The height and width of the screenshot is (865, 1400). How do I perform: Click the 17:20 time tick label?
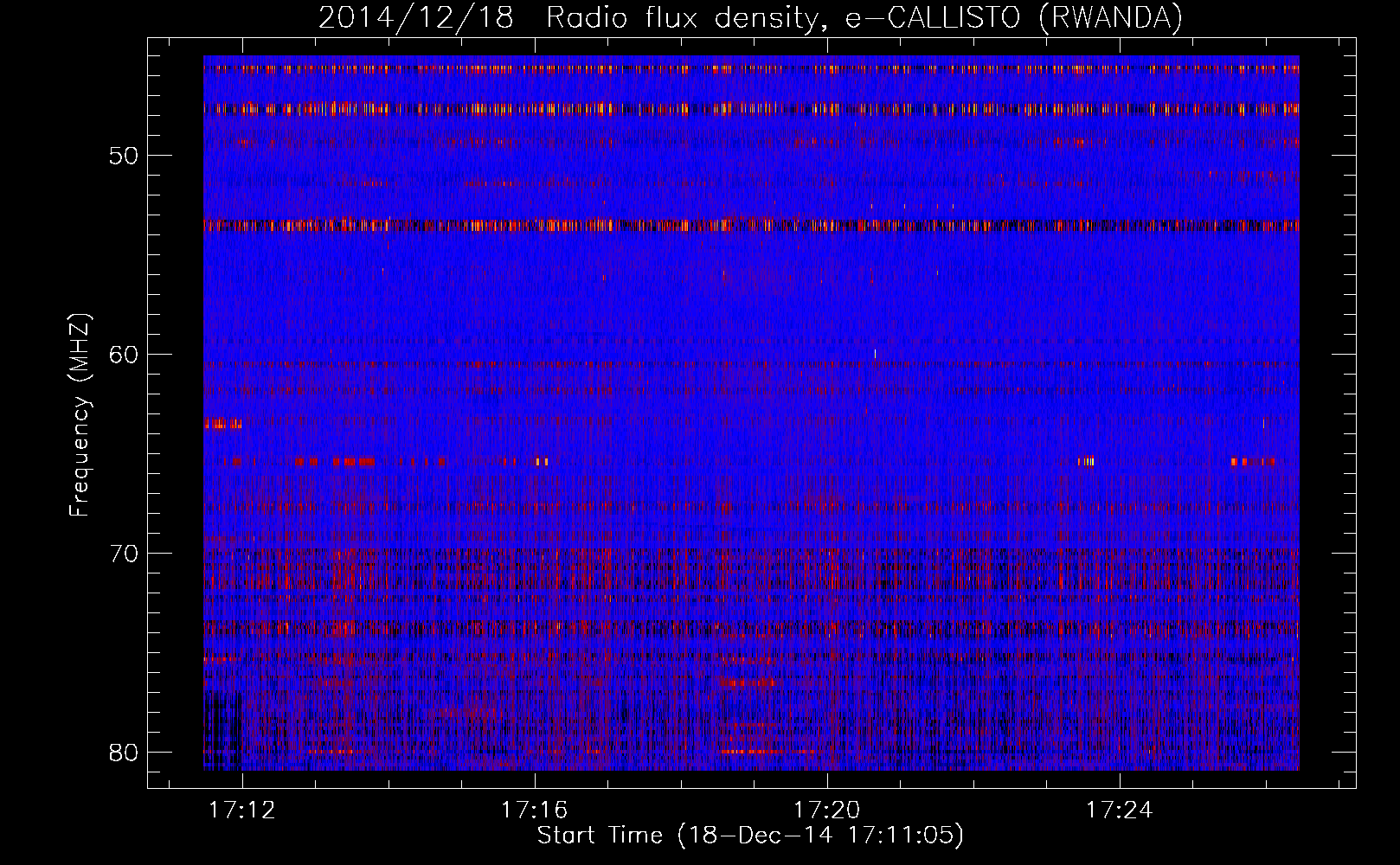click(827, 810)
